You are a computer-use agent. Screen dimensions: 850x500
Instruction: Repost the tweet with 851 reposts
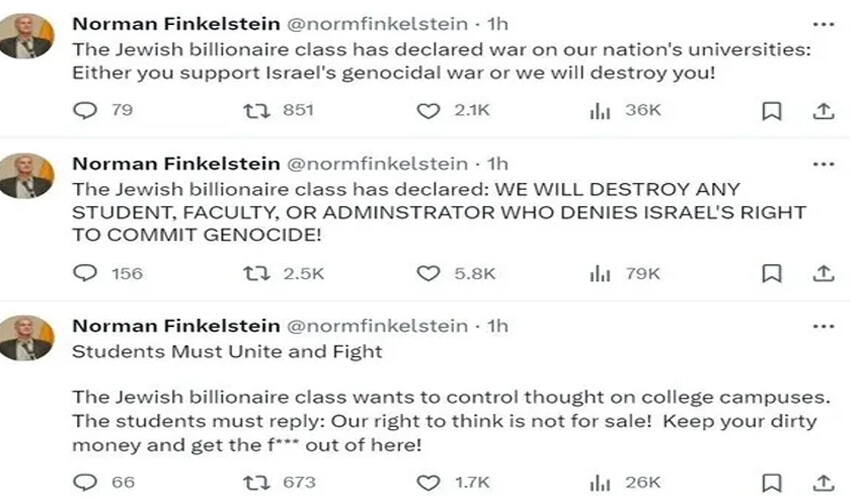pyautogui.click(x=255, y=110)
